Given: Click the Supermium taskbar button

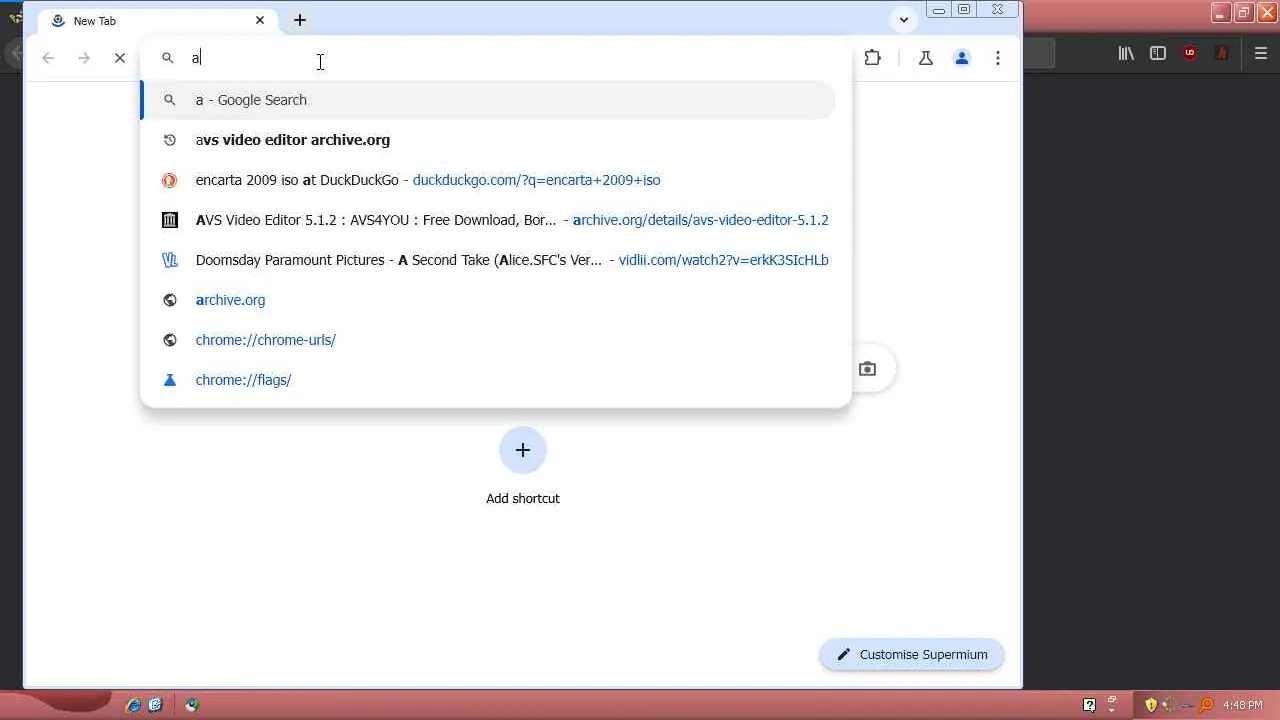Looking at the screenshot, I should pos(192,705).
